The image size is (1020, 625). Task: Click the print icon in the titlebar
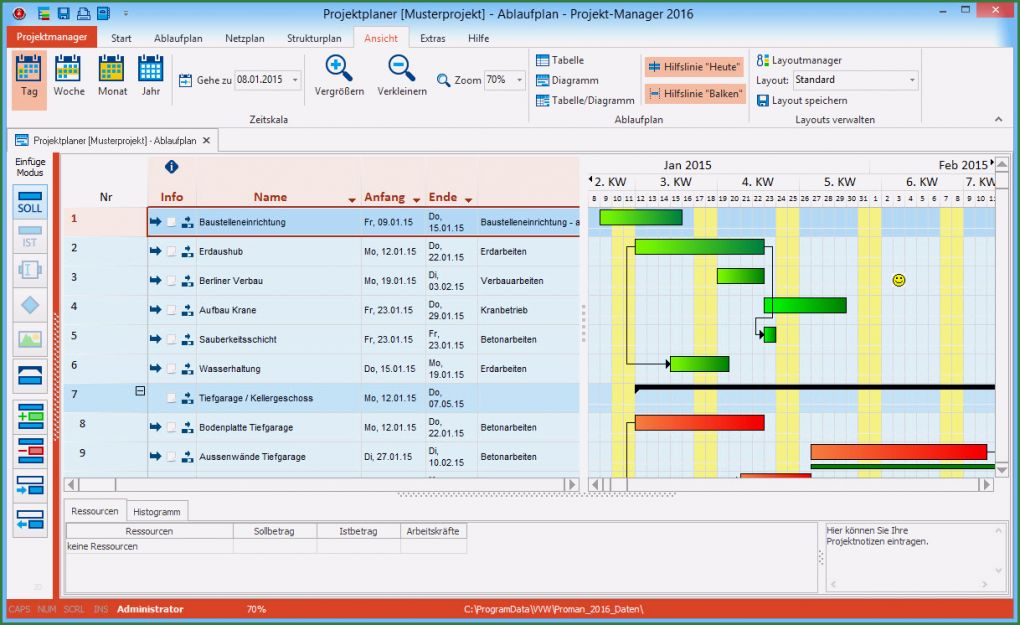pyautogui.click(x=84, y=13)
